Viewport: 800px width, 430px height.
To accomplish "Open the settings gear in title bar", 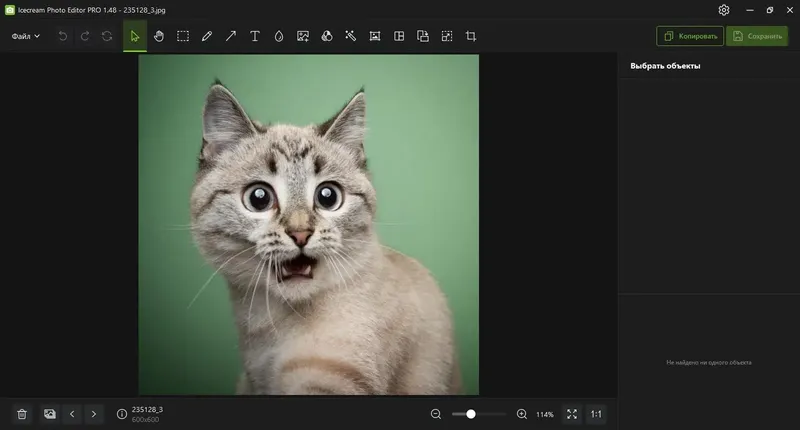I will click(724, 10).
